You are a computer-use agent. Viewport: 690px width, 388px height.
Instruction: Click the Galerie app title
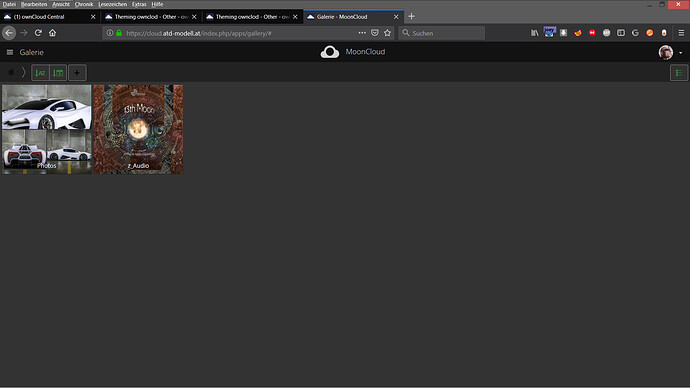(x=31, y=52)
